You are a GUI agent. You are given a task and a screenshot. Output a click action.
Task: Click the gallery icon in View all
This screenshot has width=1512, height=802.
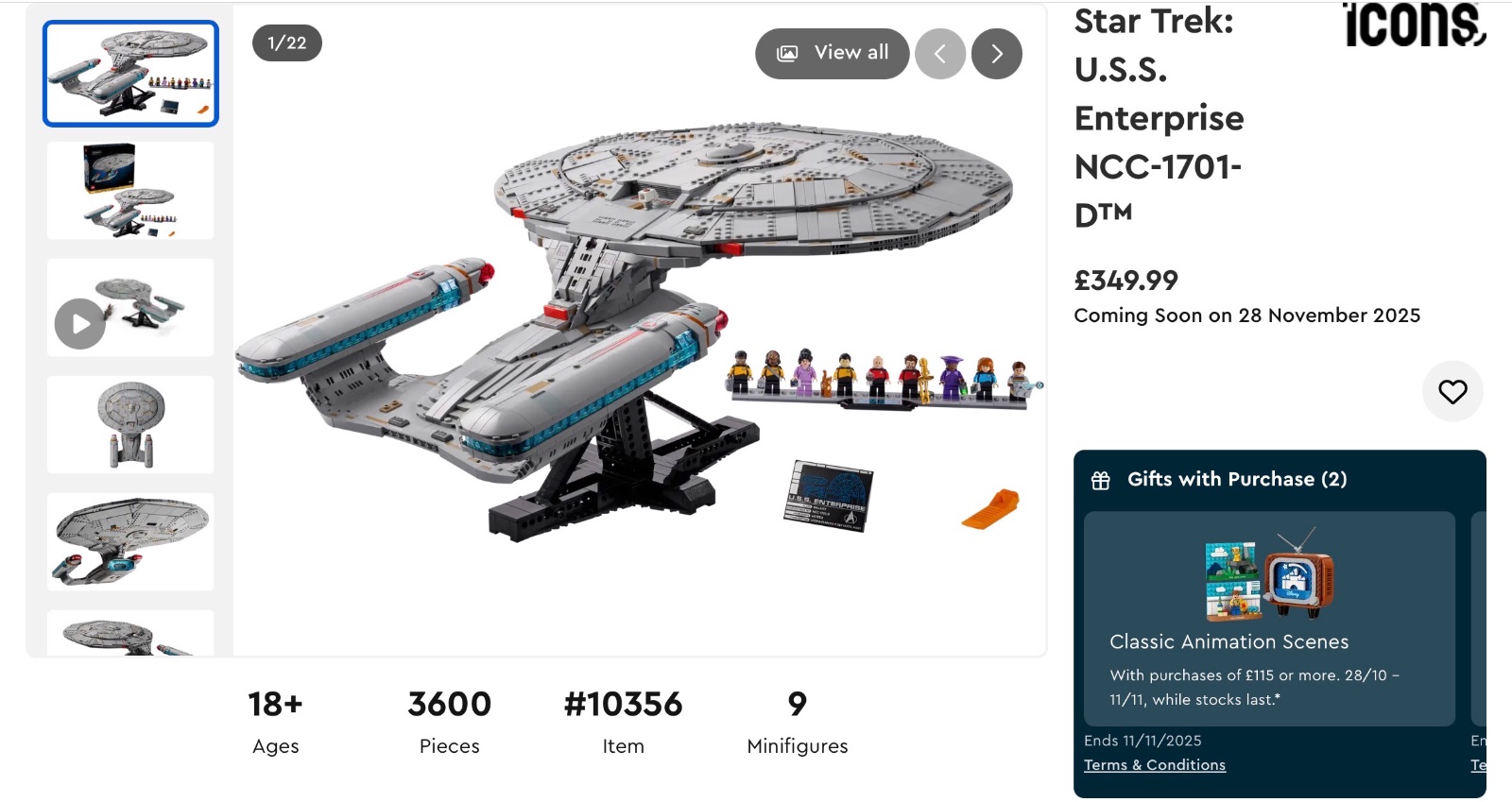click(x=787, y=54)
